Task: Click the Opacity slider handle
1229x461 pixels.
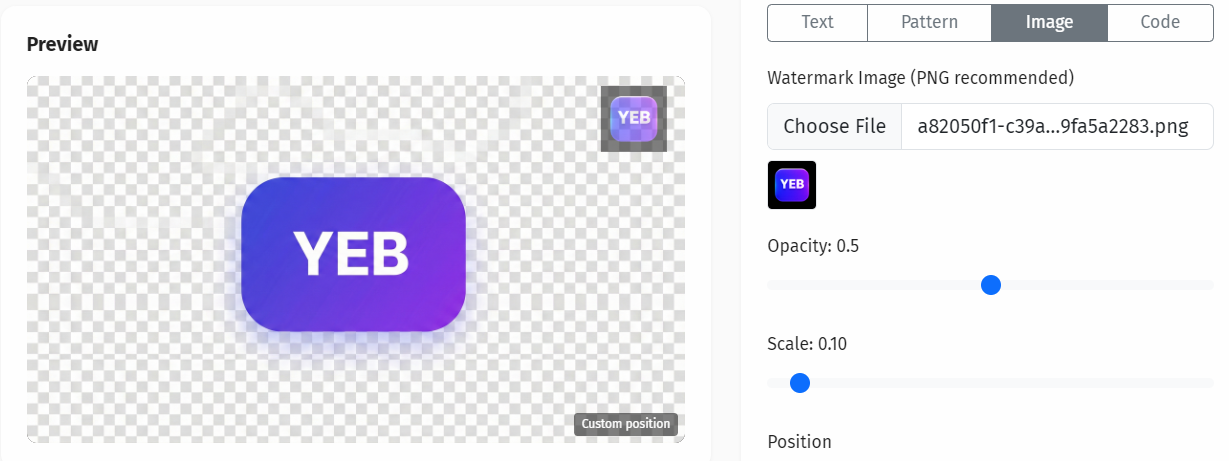Action: tap(991, 285)
